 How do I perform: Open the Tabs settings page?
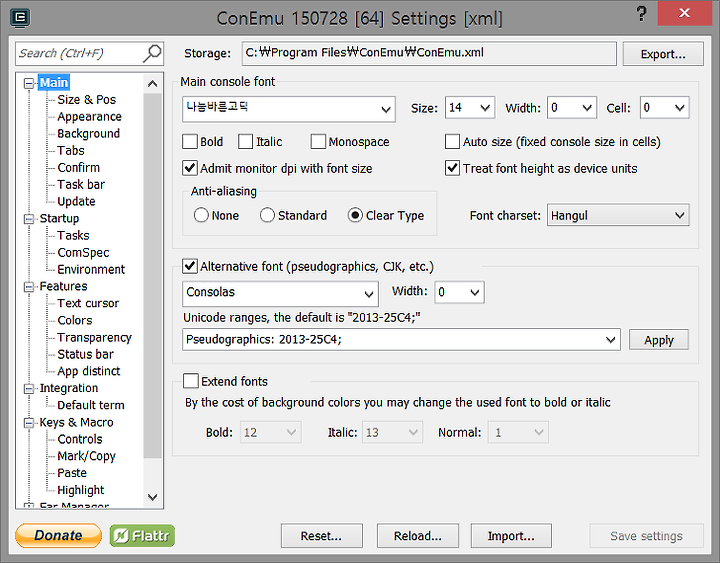pyautogui.click(x=71, y=151)
